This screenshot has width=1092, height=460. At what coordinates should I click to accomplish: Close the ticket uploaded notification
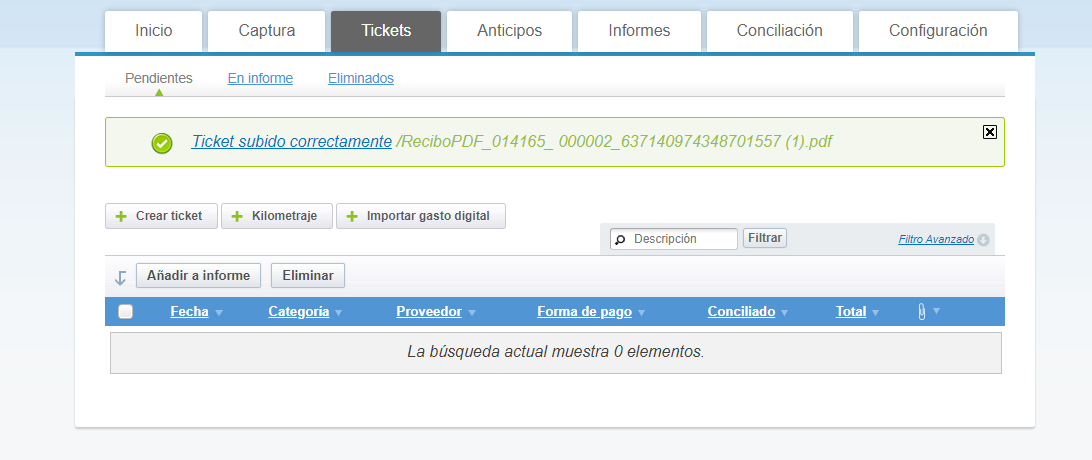(x=990, y=132)
